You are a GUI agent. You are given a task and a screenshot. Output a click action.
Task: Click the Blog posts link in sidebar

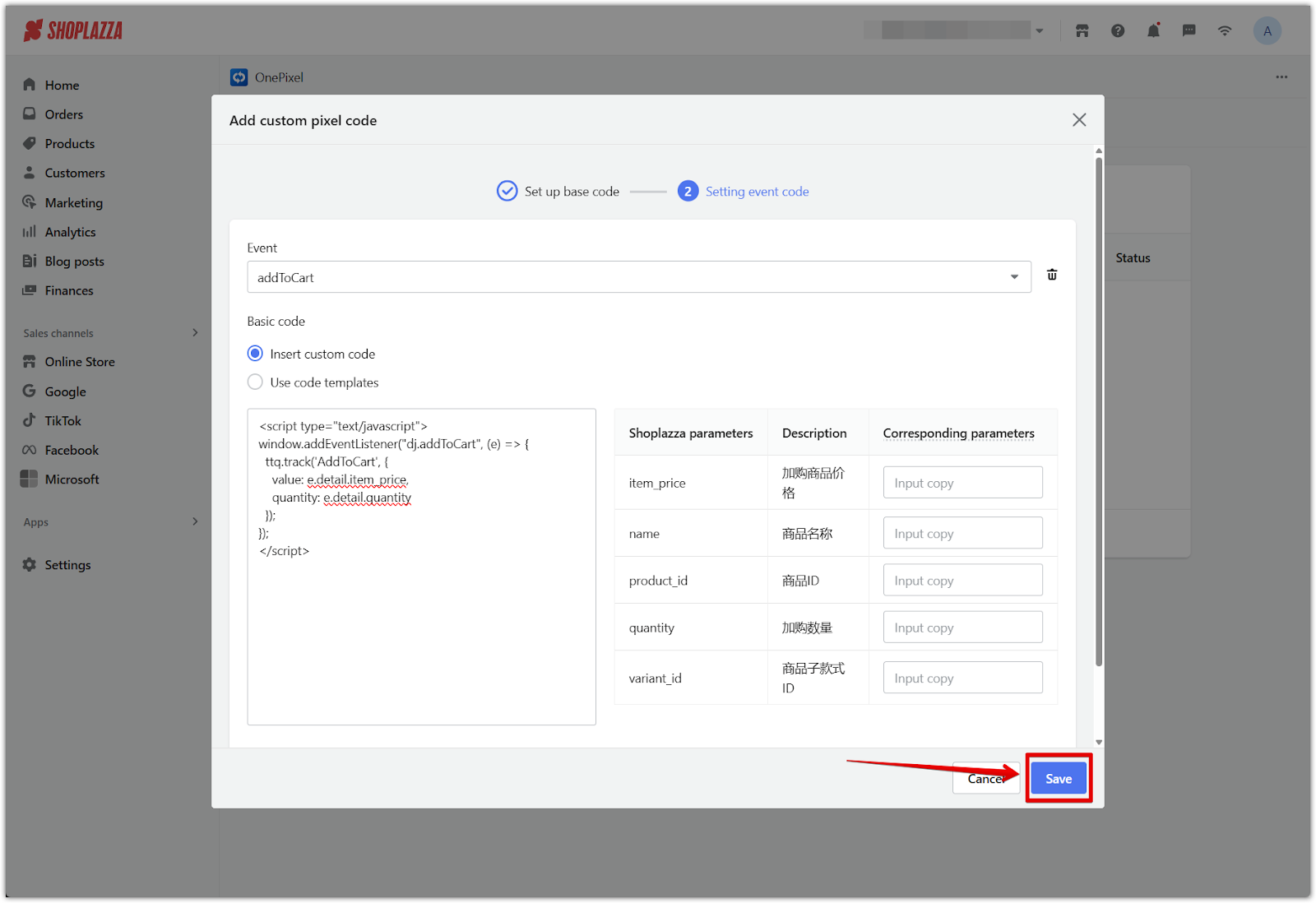(75, 262)
